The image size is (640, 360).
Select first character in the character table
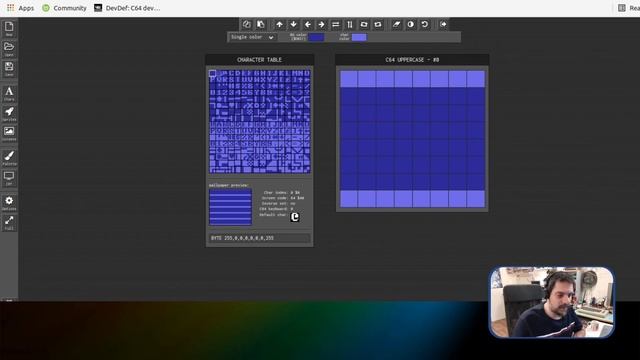pos(213,73)
